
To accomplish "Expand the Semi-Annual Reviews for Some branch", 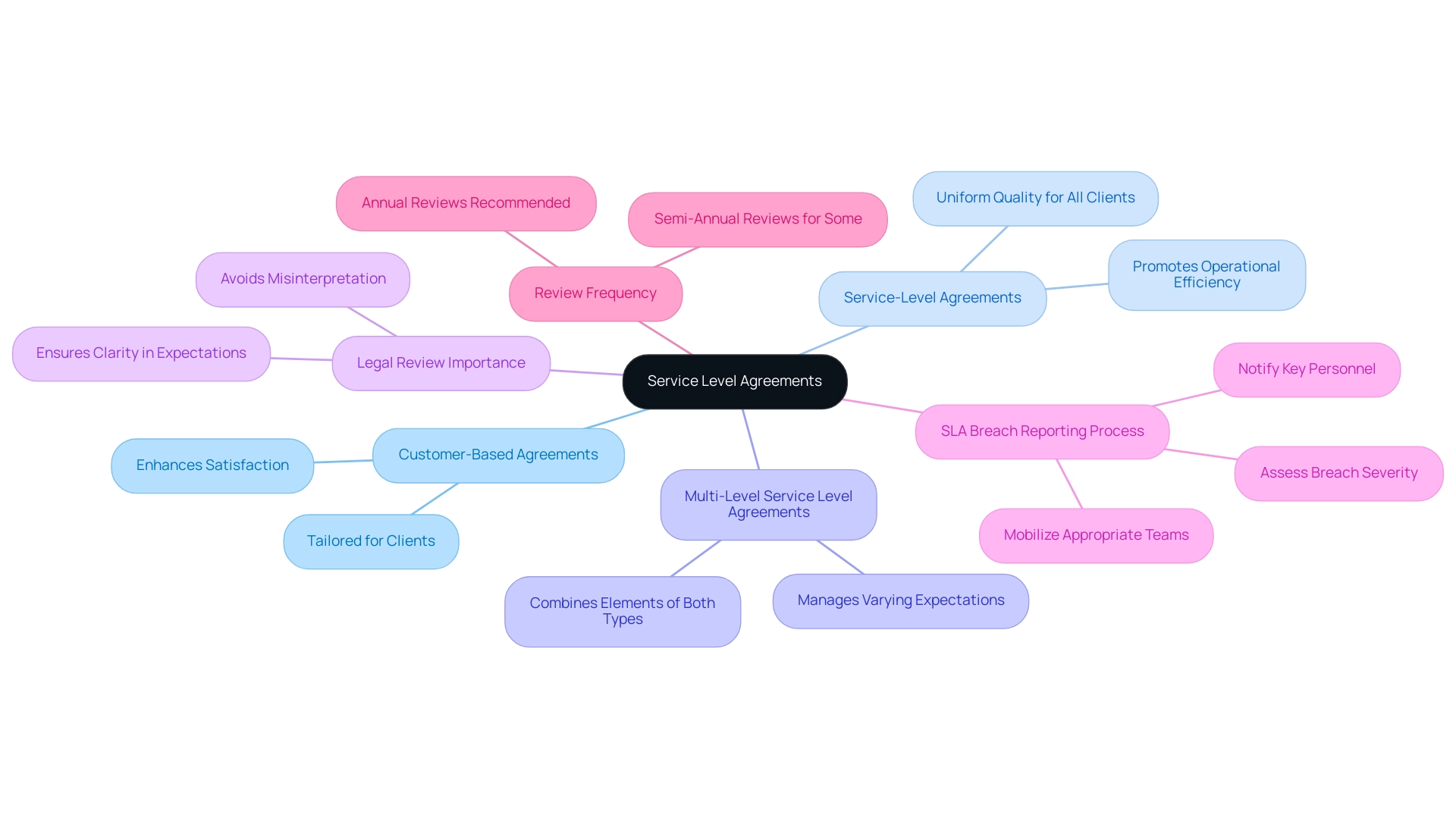I will point(757,218).
